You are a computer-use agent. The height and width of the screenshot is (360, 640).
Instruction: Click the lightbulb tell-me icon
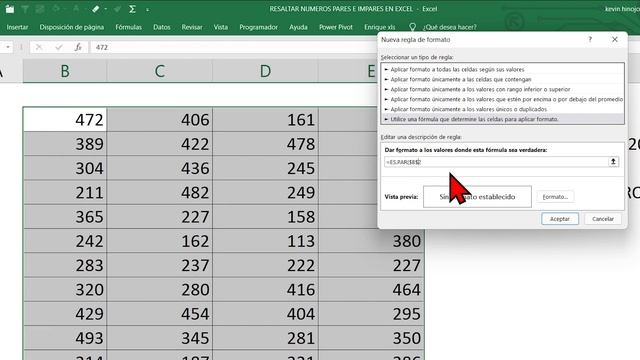412,27
